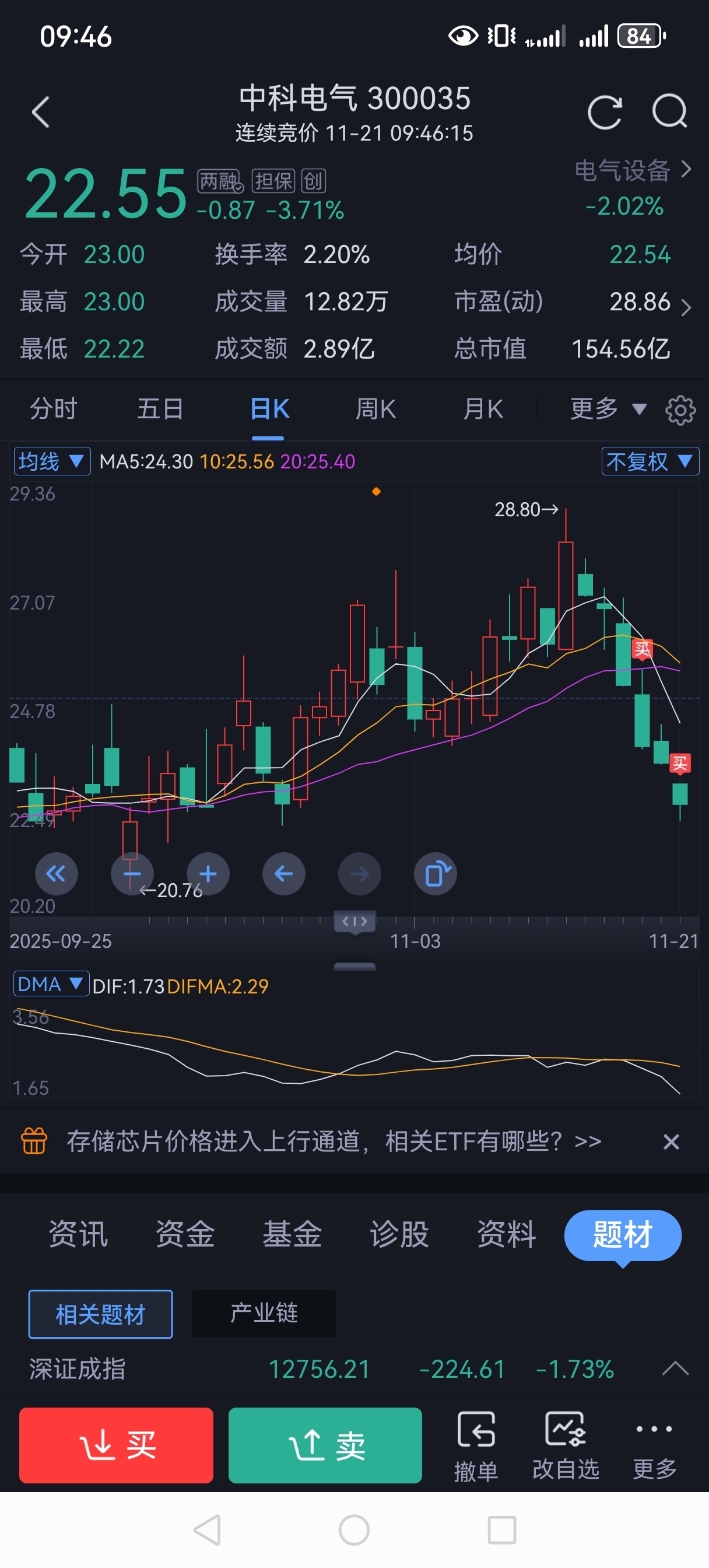Image resolution: width=709 pixels, height=1568 pixels.
Task: Tap the red 买 buy button
Action: click(116, 1445)
